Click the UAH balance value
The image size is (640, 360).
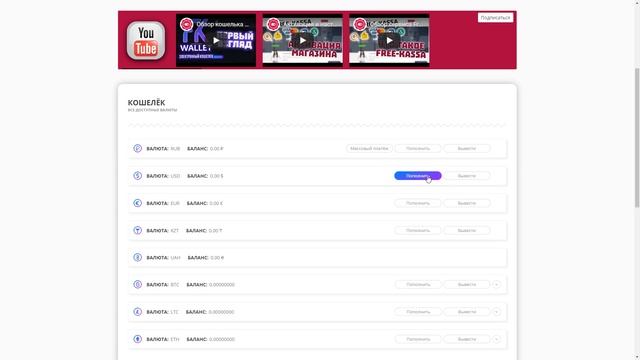tap(217, 258)
